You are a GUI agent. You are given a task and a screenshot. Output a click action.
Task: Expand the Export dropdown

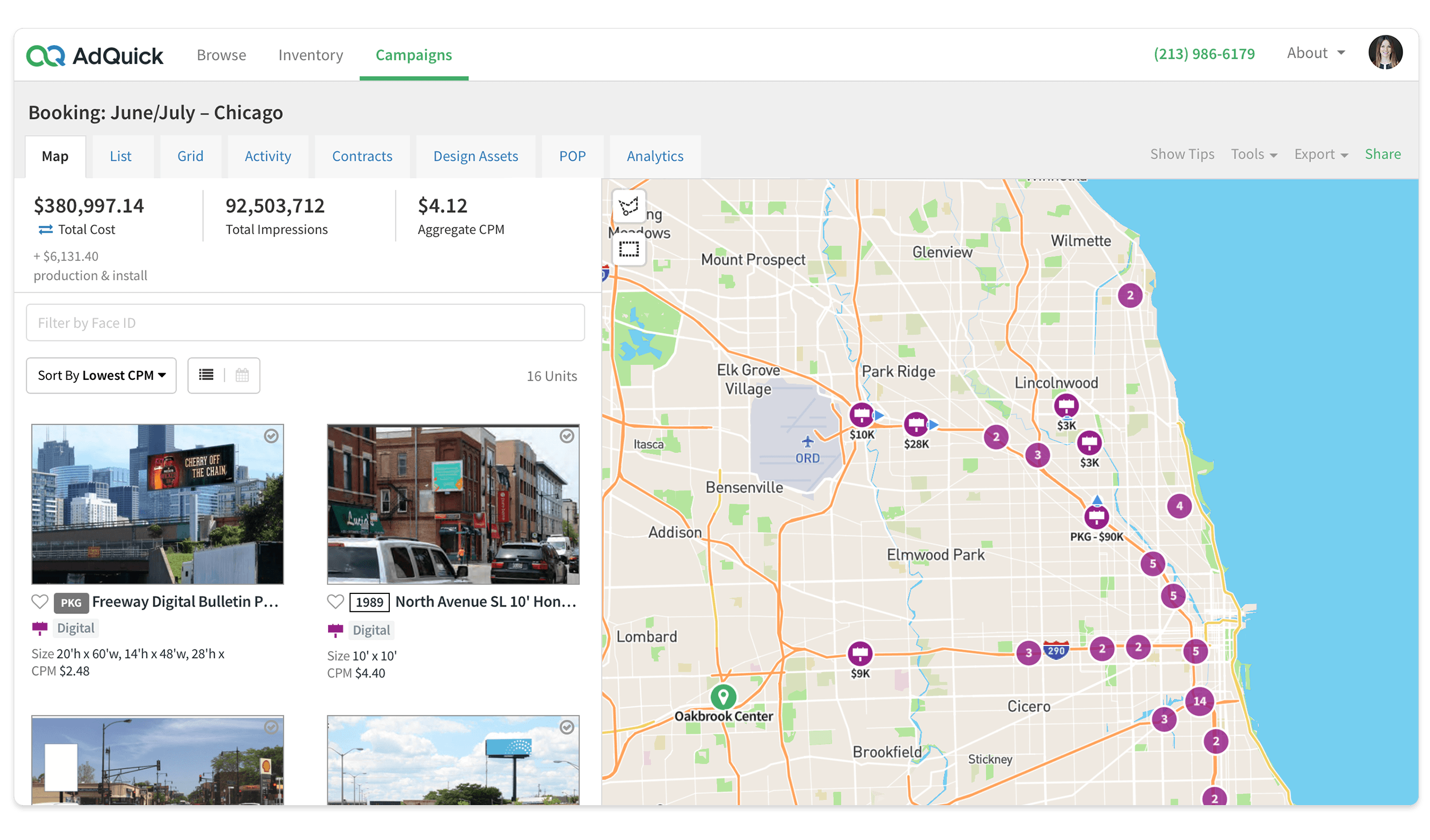[x=1321, y=154]
